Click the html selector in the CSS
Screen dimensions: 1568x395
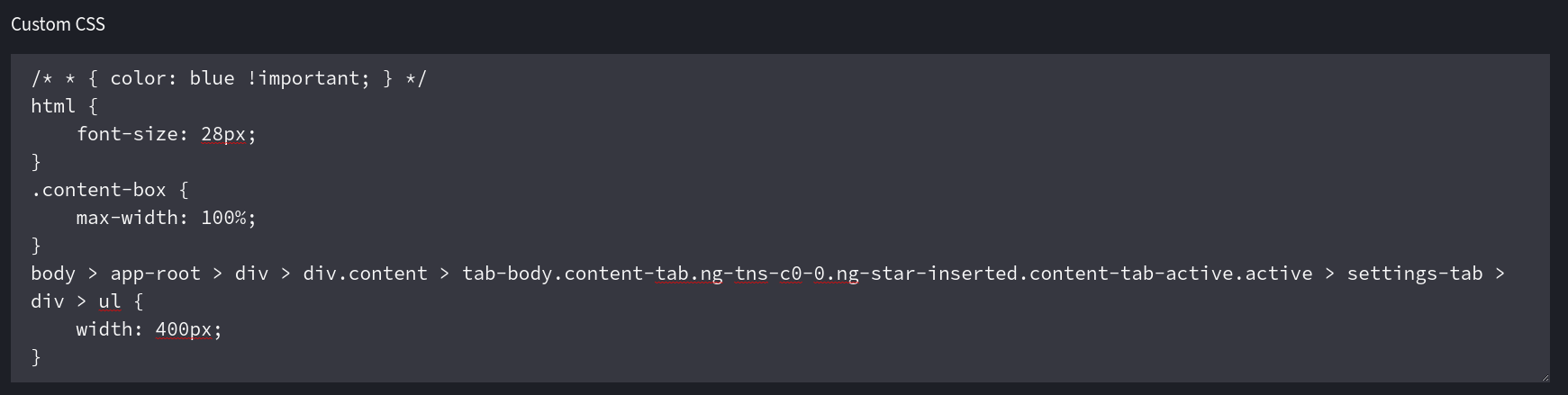(53, 106)
